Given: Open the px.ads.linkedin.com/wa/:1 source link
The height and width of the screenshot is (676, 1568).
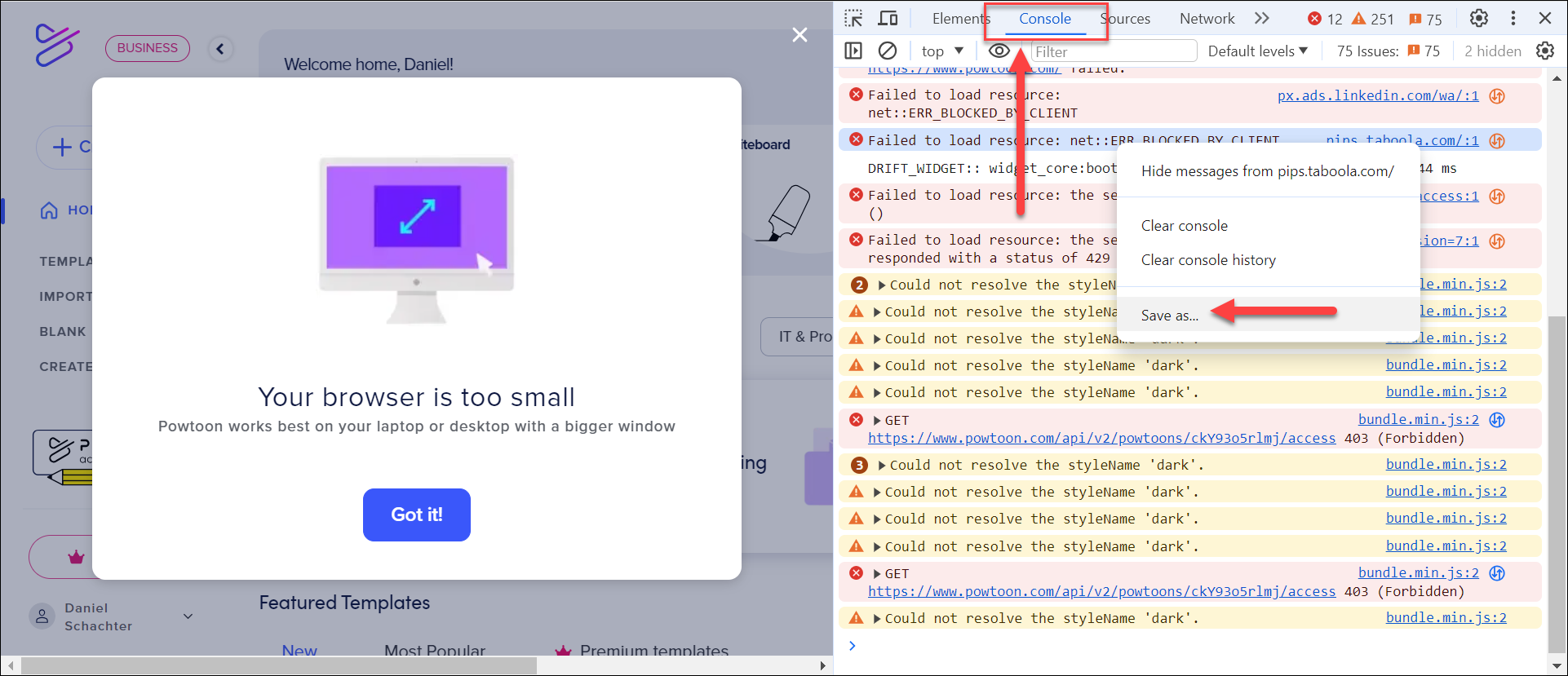Looking at the screenshot, I should coord(1378,95).
